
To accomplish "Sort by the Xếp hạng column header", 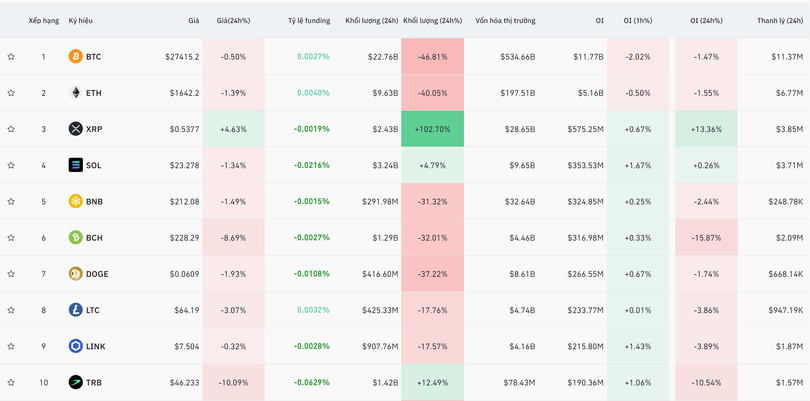I will tap(43, 20).
